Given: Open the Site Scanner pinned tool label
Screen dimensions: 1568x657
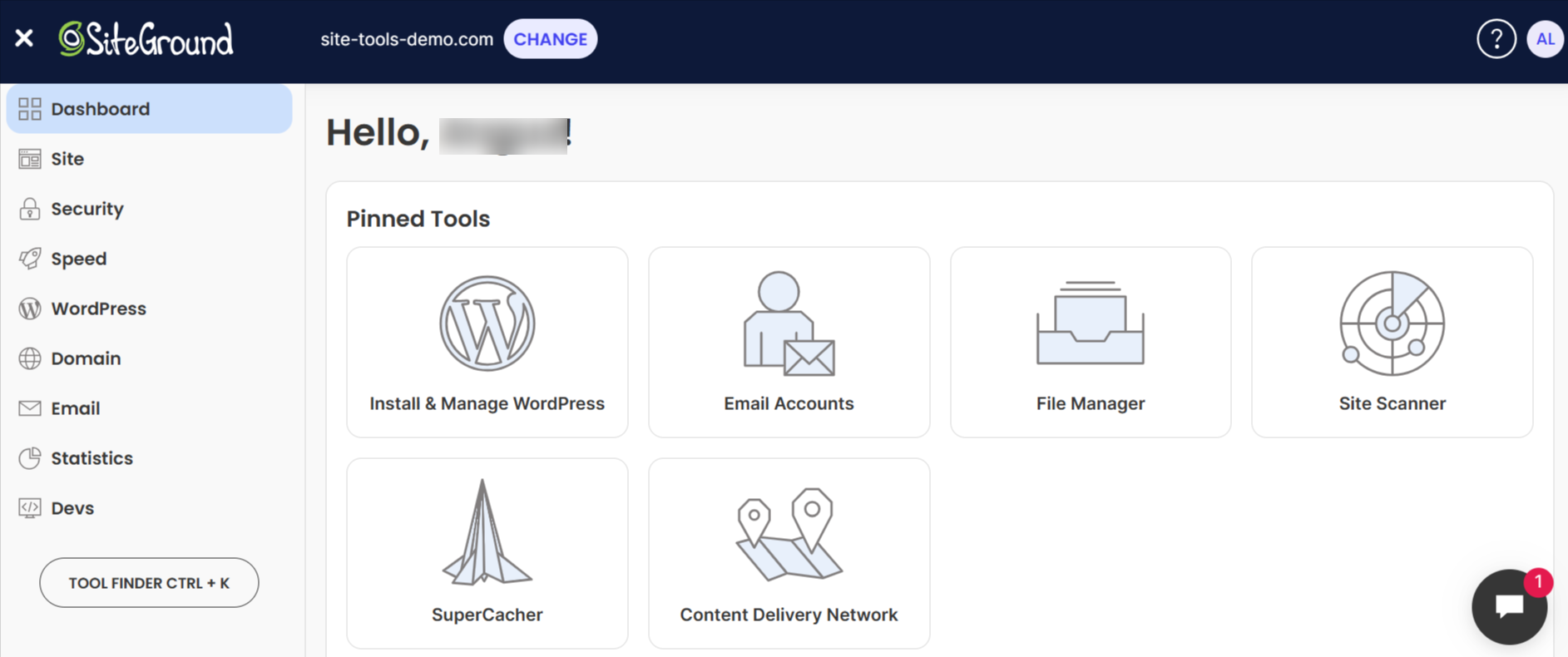Looking at the screenshot, I should [1392, 403].
